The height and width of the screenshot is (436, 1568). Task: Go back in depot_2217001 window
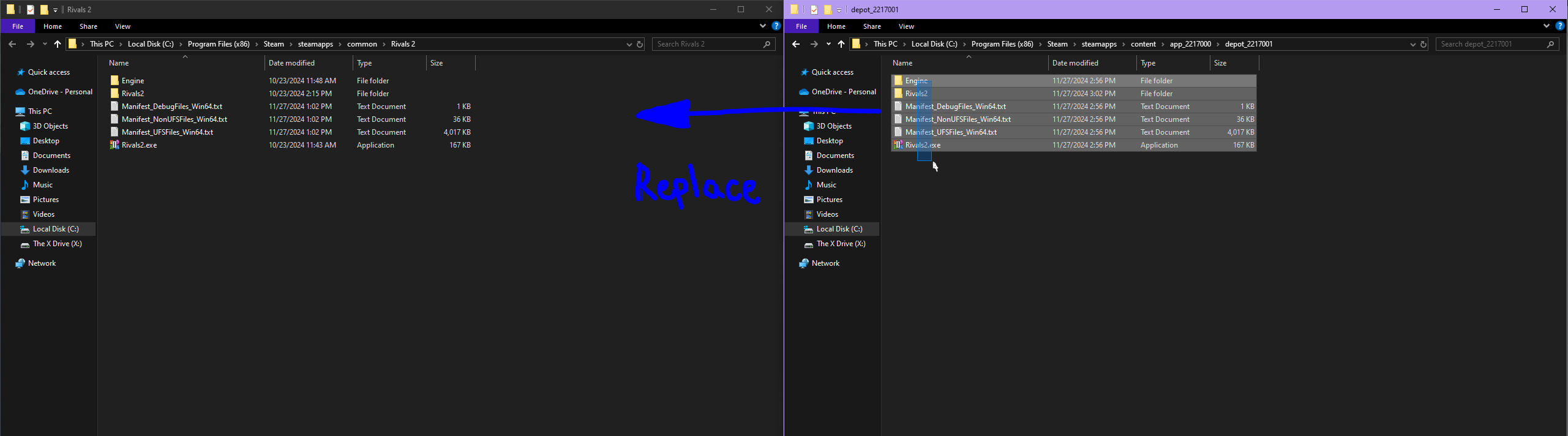click(x=796, y=44)
